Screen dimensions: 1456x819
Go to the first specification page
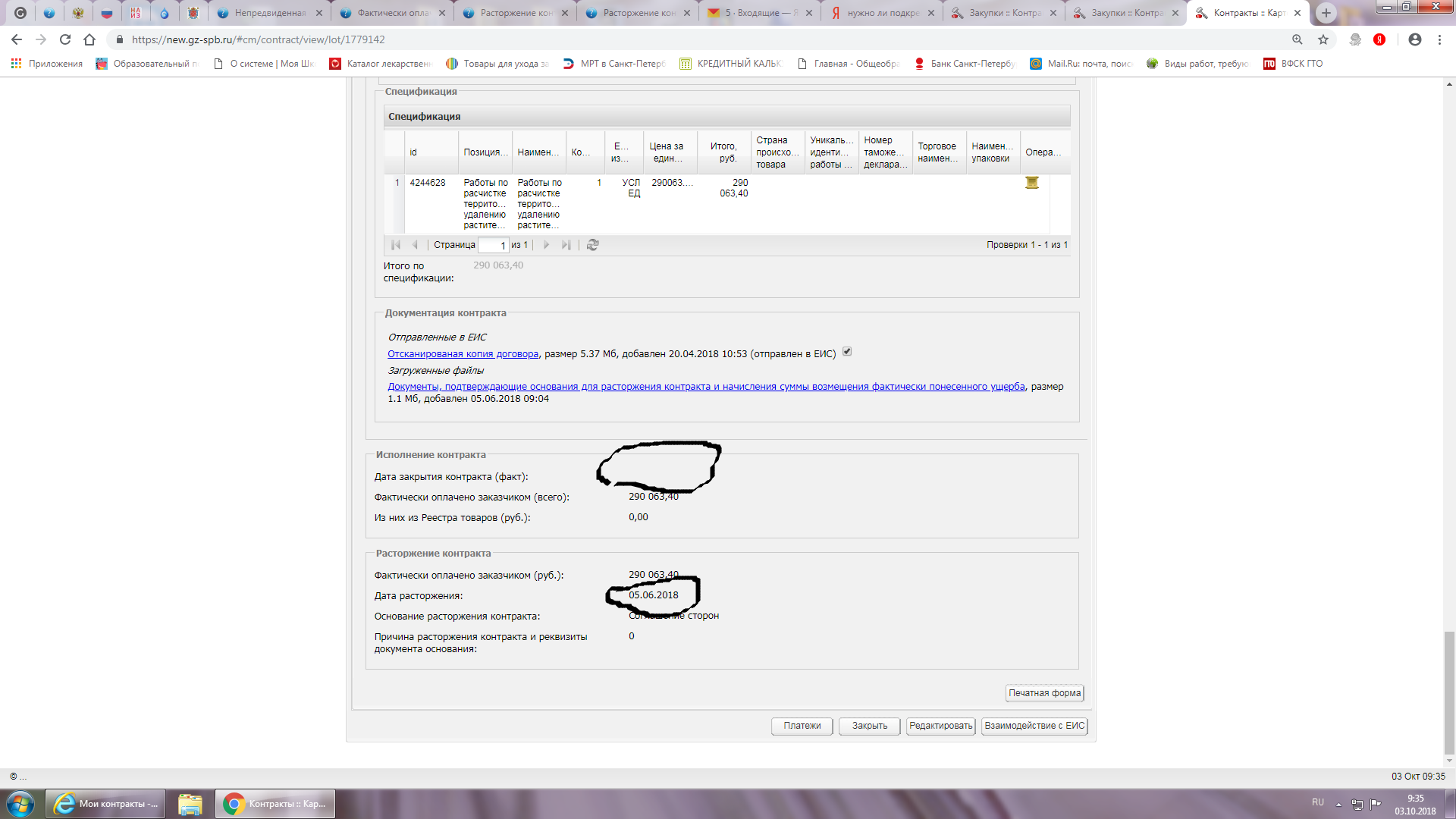(x=396, y=245)
